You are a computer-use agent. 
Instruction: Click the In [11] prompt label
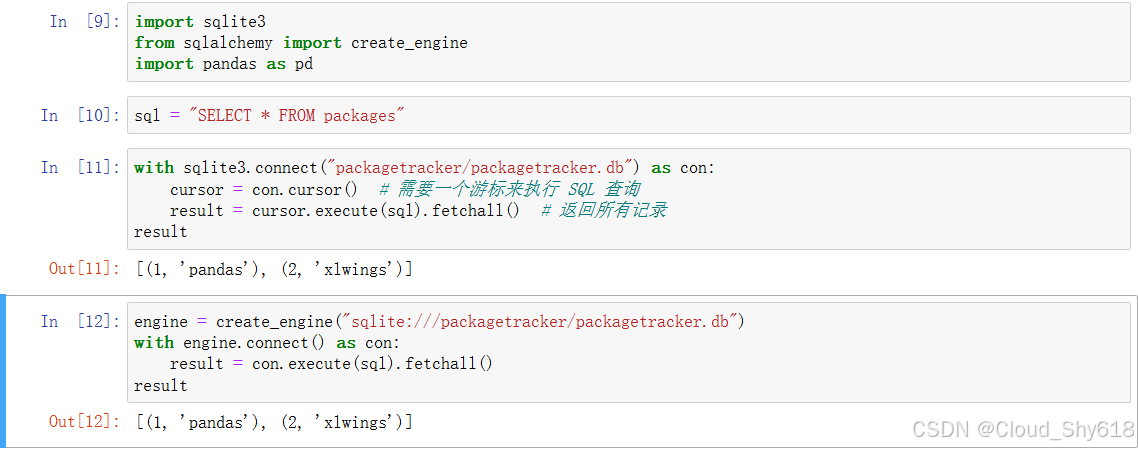[80, 168]
